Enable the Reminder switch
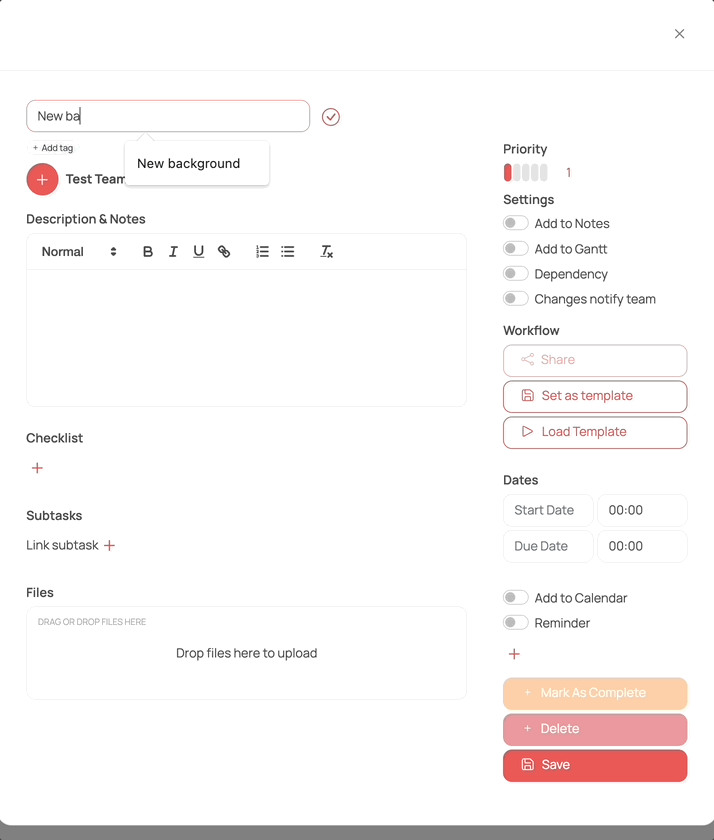The image size is (714, 840). pyautogui.click(x=515, y=622)
